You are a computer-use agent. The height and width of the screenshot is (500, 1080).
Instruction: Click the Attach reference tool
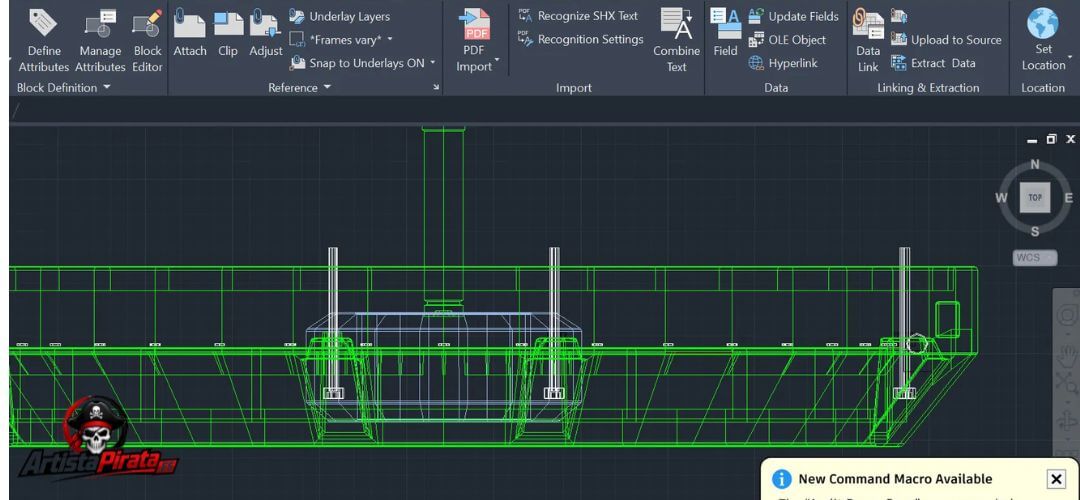[x=189, y=33]
